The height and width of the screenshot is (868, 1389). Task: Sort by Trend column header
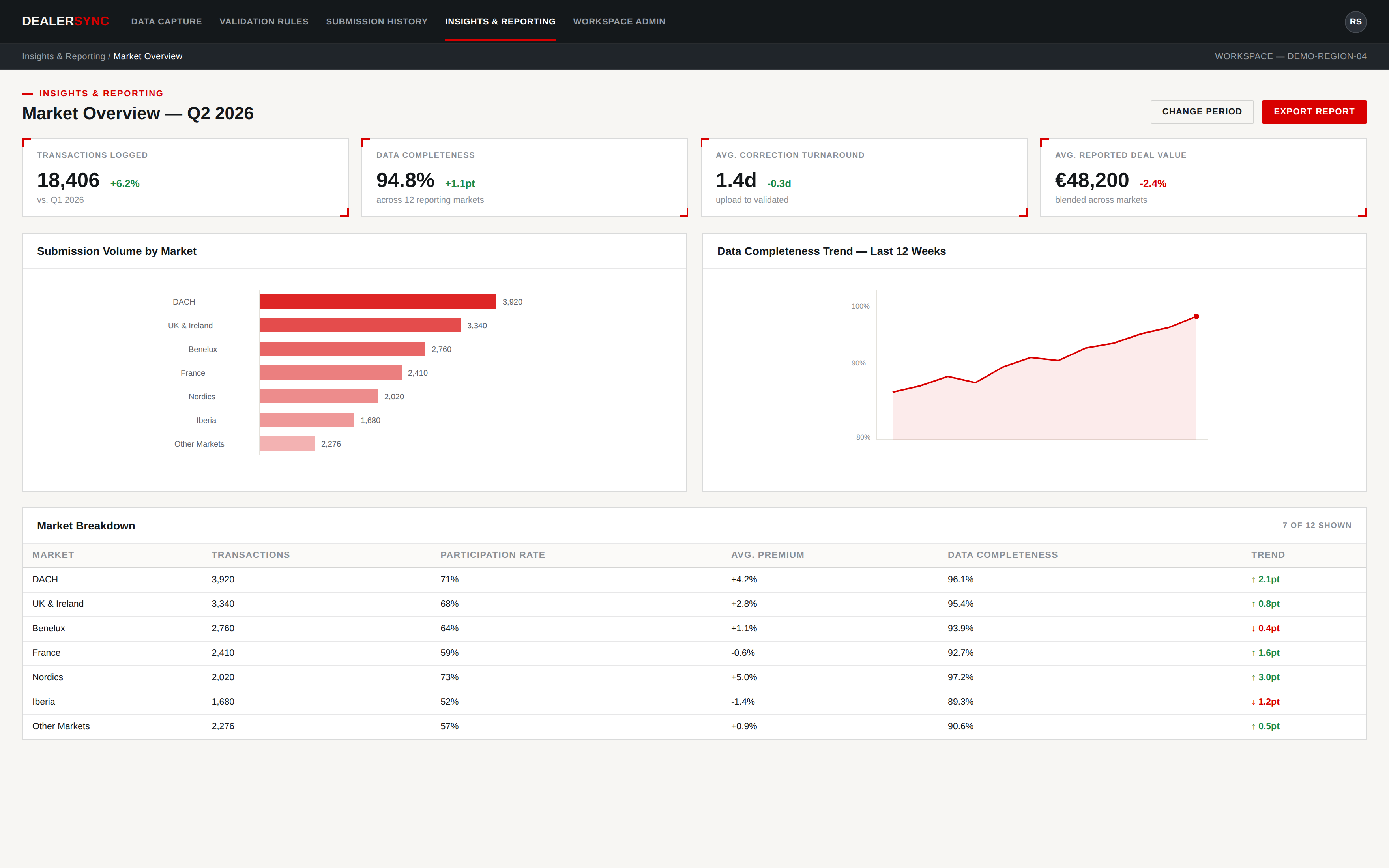[x=1268, y=555]
